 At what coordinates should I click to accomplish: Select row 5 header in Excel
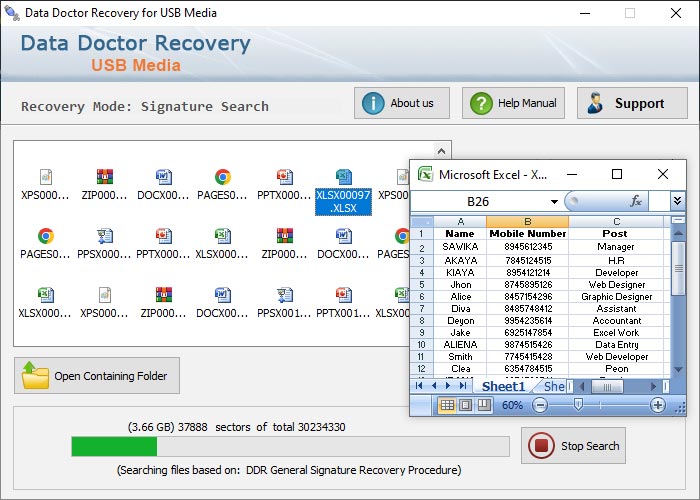(x=422, y=285)
